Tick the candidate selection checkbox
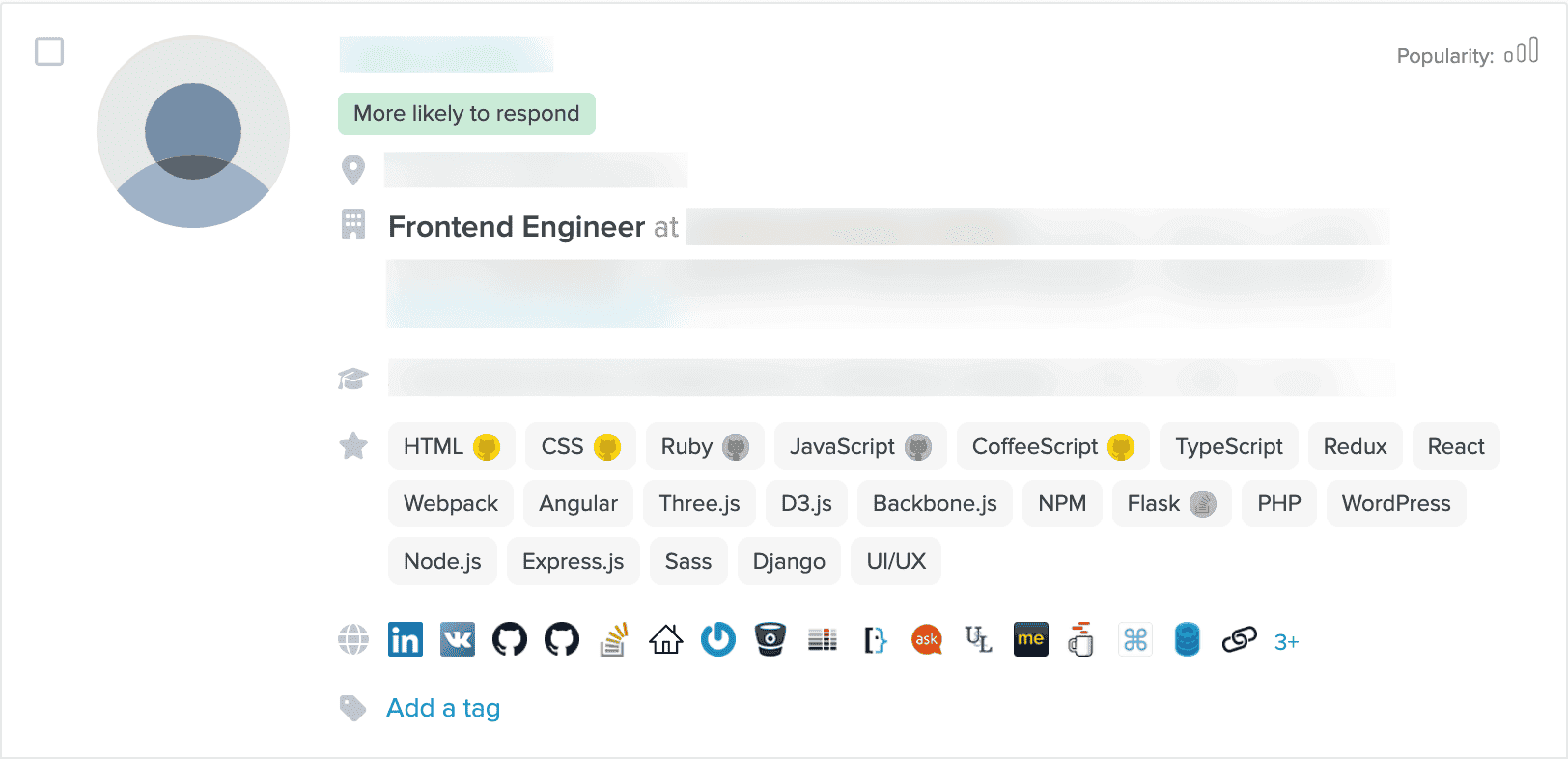 (x=49, y=51)
